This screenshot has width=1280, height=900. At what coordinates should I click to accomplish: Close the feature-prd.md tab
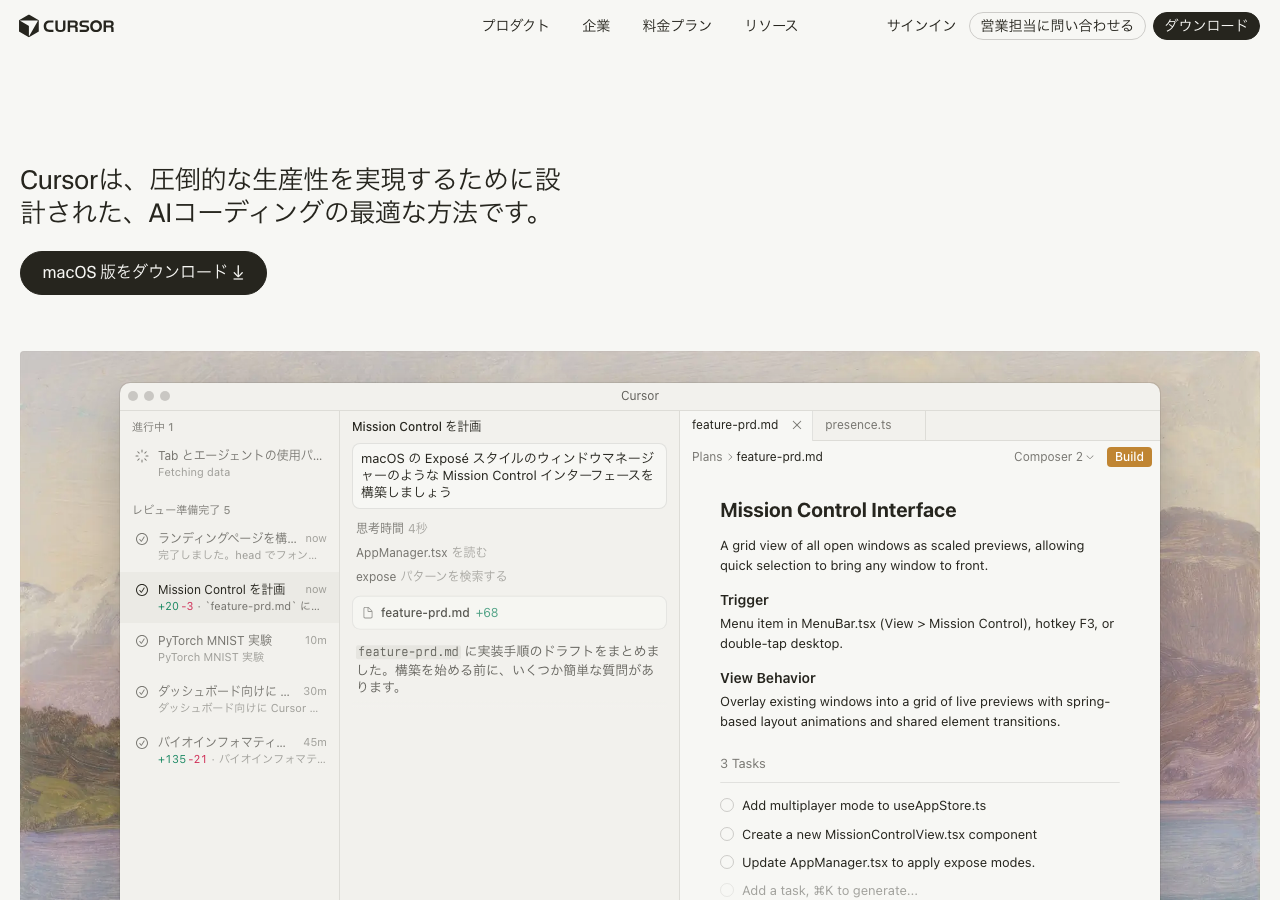pos(797,425)
